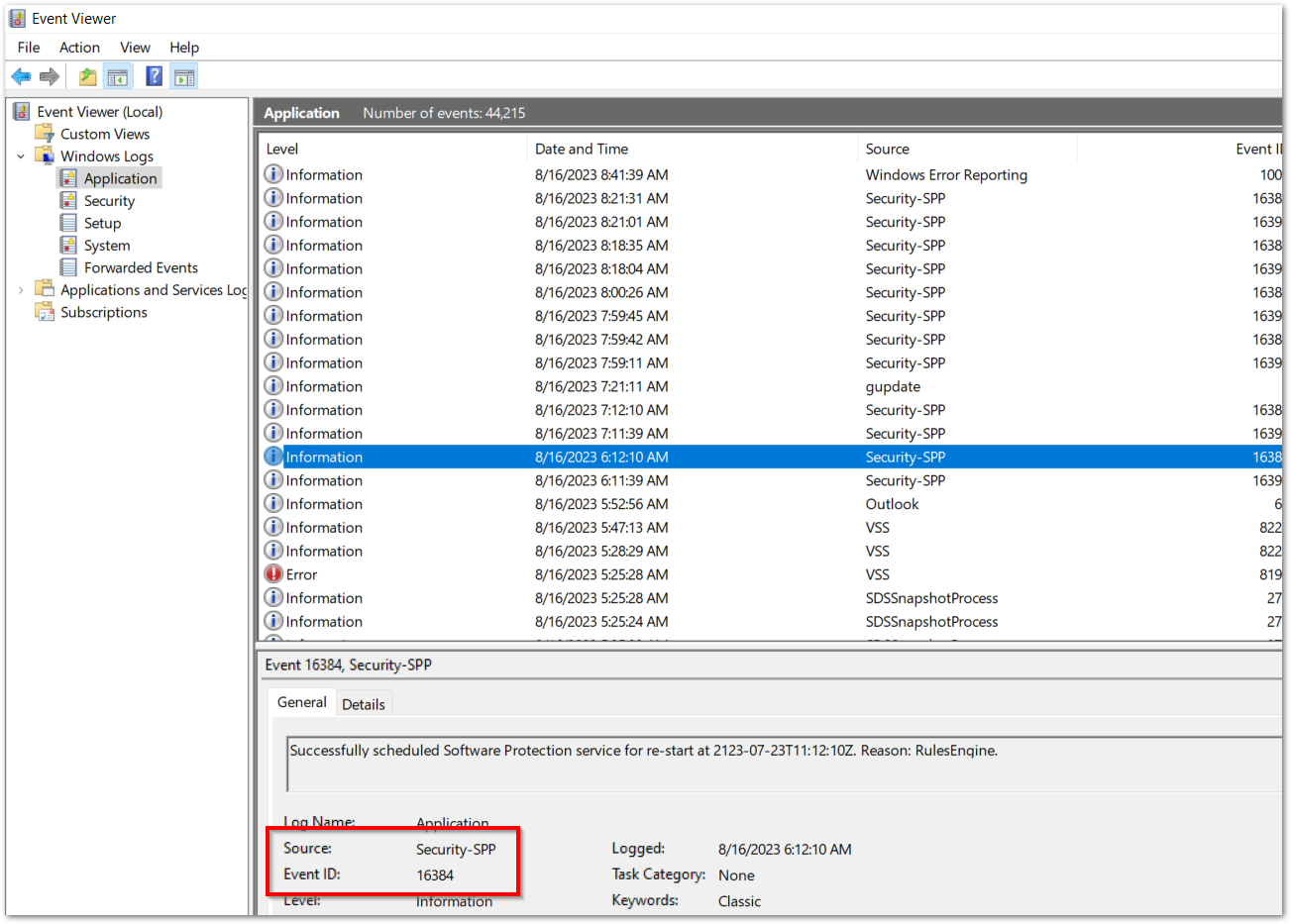Select the 8:41:39 AM event timestamp
Viewport: 1291px width, 924px height.
pyautogui.click(x=601, y=174)
